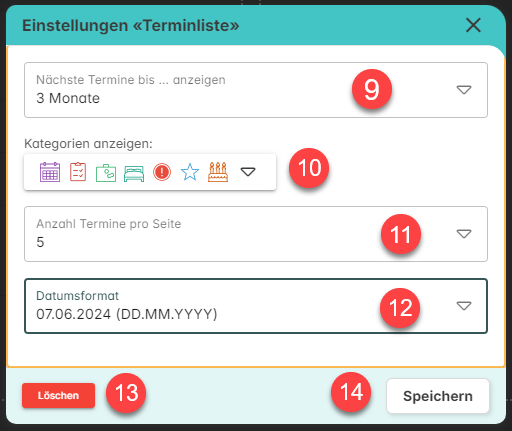512x431 pixels.
Task: Toggle the green suitcase vacation category icon
Action: click(106, 173)
